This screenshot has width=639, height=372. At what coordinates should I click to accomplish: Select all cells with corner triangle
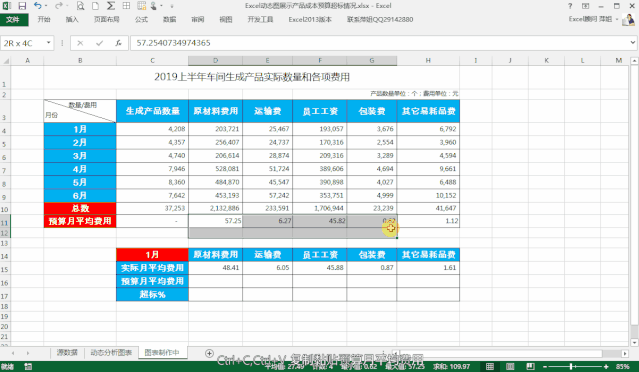tap(6, 61)
